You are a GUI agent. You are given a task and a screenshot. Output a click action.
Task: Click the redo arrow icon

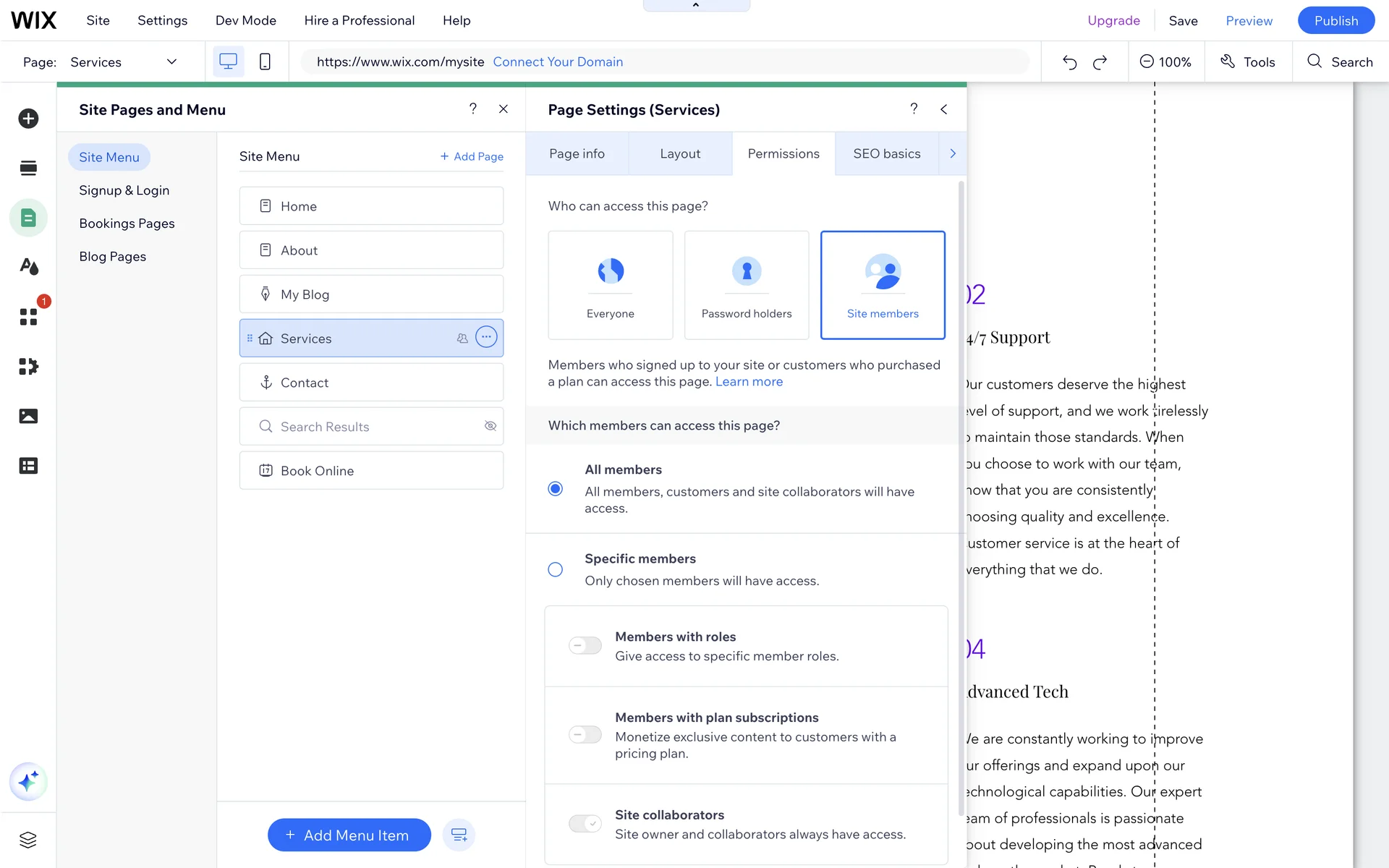click(1100, 62)
